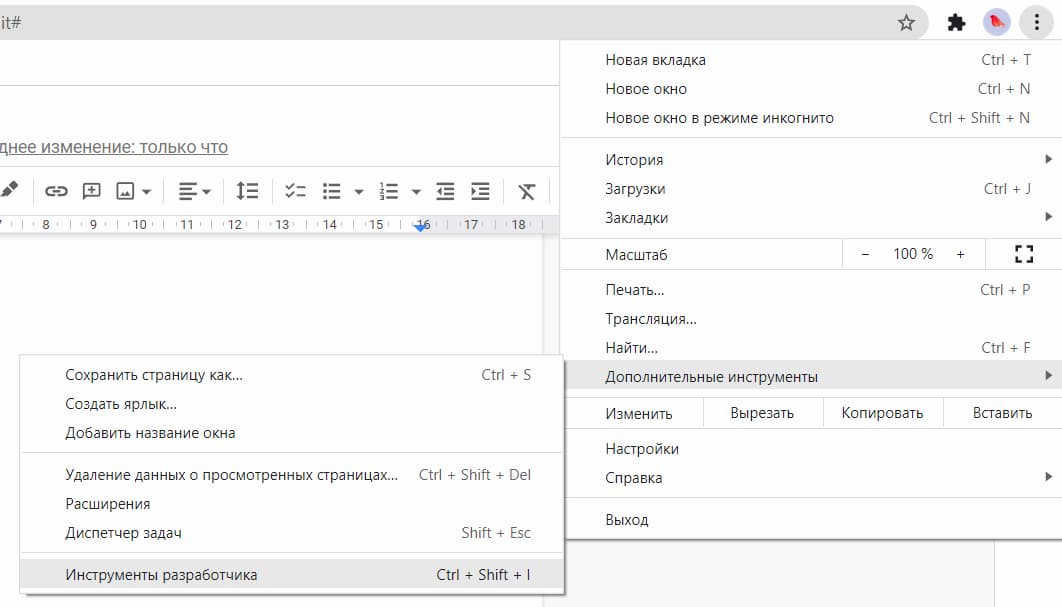Click the blue right indent marker on ruler

coord(421,228)
